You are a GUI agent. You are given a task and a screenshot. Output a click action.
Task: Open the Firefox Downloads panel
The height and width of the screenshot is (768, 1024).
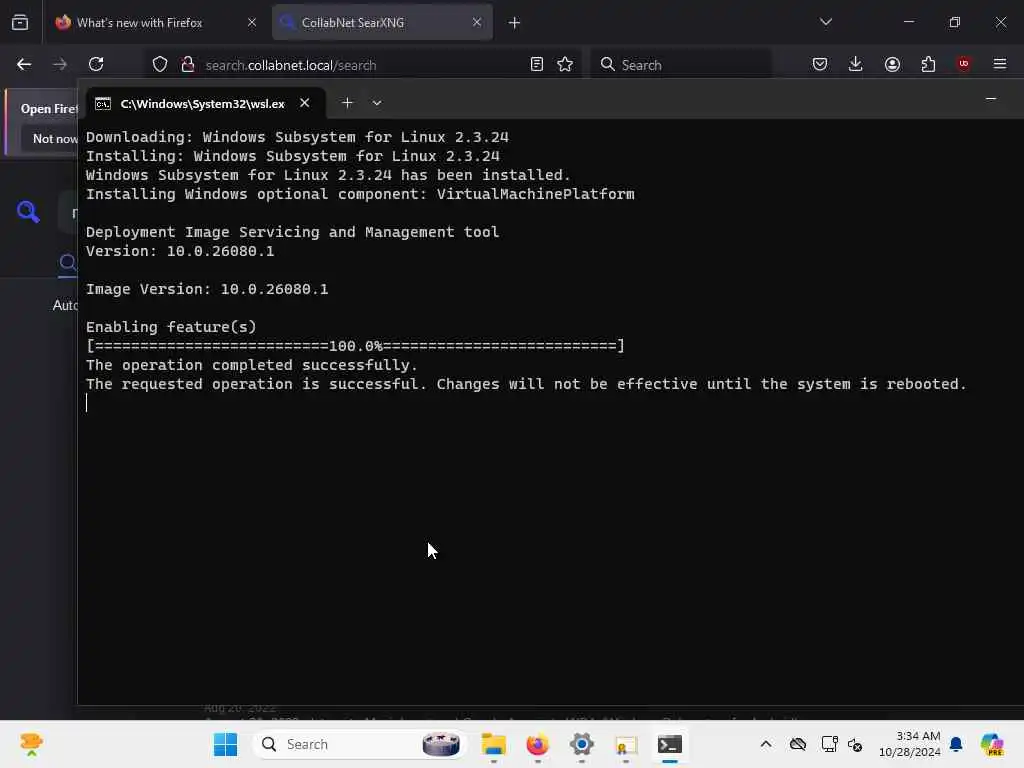tap(856, 64)
